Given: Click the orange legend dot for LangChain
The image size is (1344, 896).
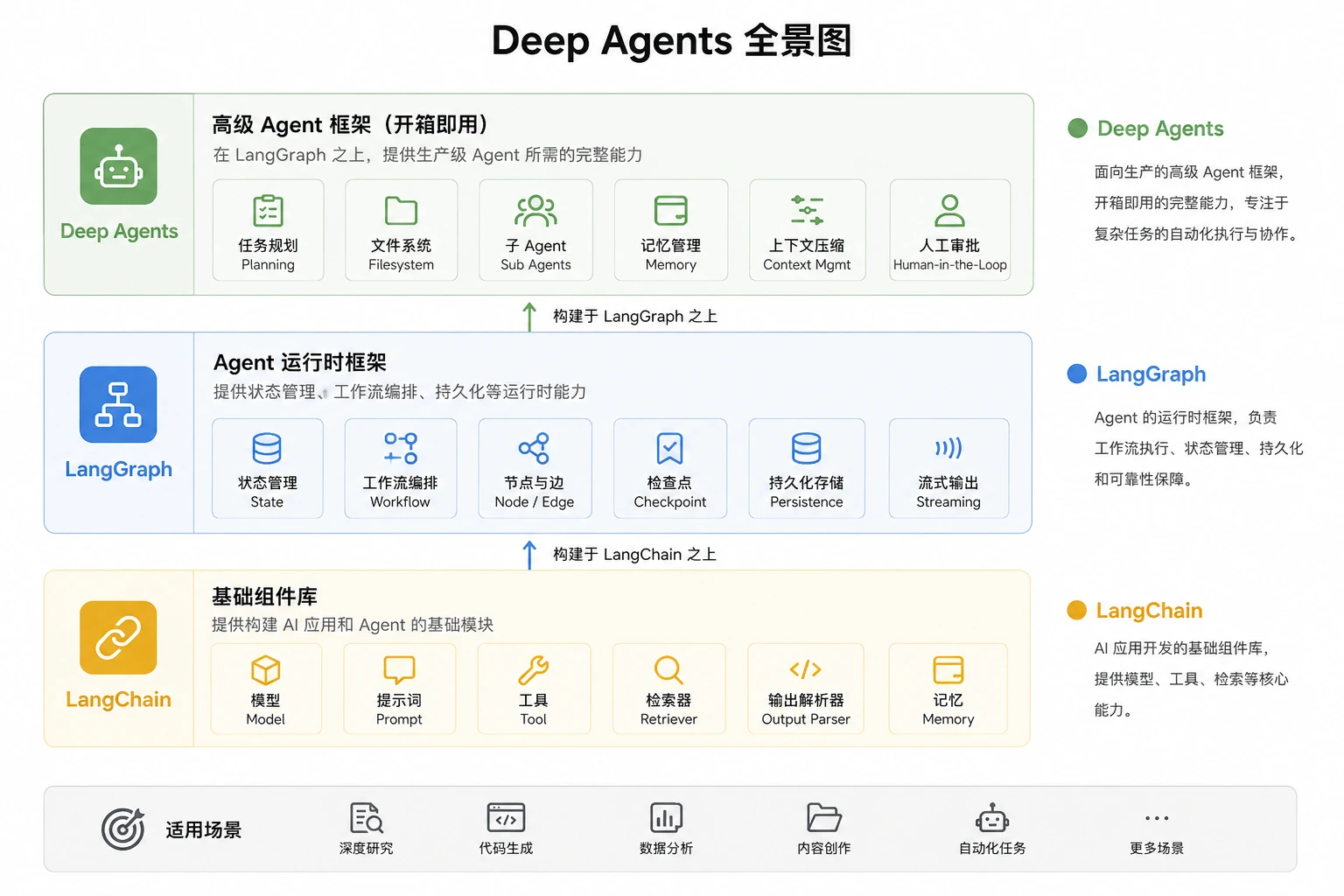Looking at the screenshot, I should point(1077,610).
